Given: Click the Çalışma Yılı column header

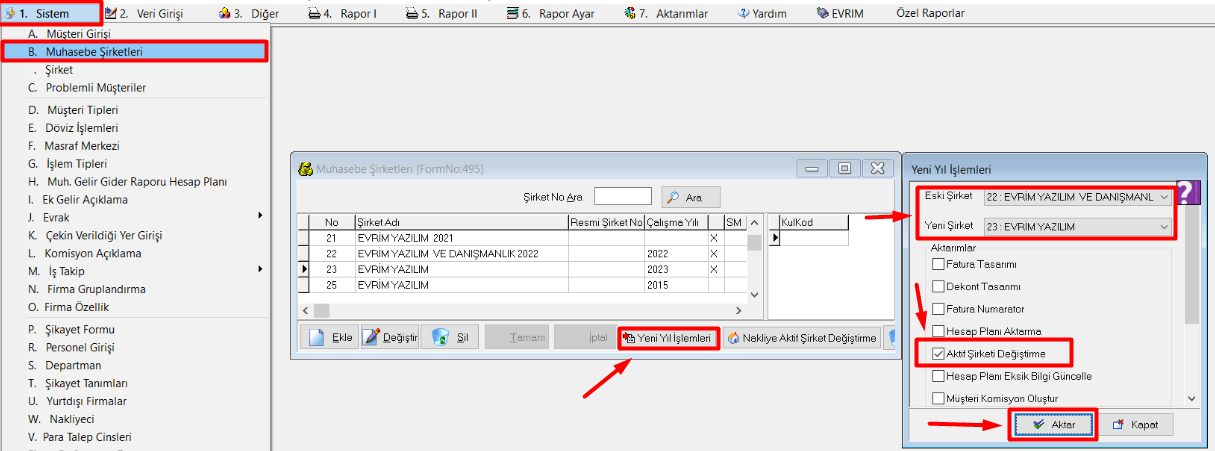Looking at the screenshot, I should 676,222.
